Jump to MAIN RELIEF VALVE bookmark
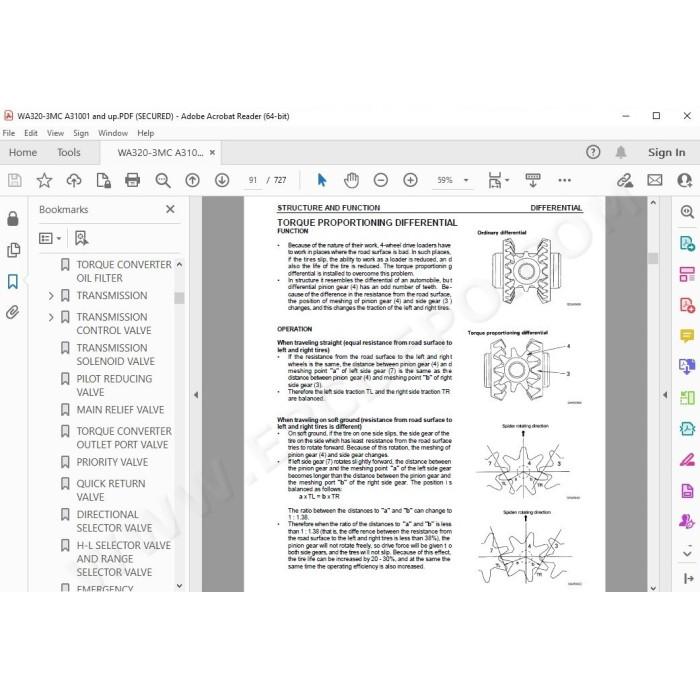The width and height of the screenshot is (700, 700). point(120,410)
